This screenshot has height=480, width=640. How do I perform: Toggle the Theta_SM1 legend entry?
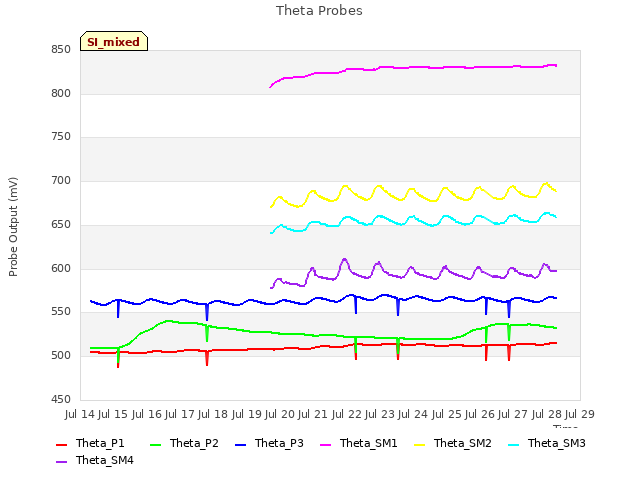tap(359, 443)
